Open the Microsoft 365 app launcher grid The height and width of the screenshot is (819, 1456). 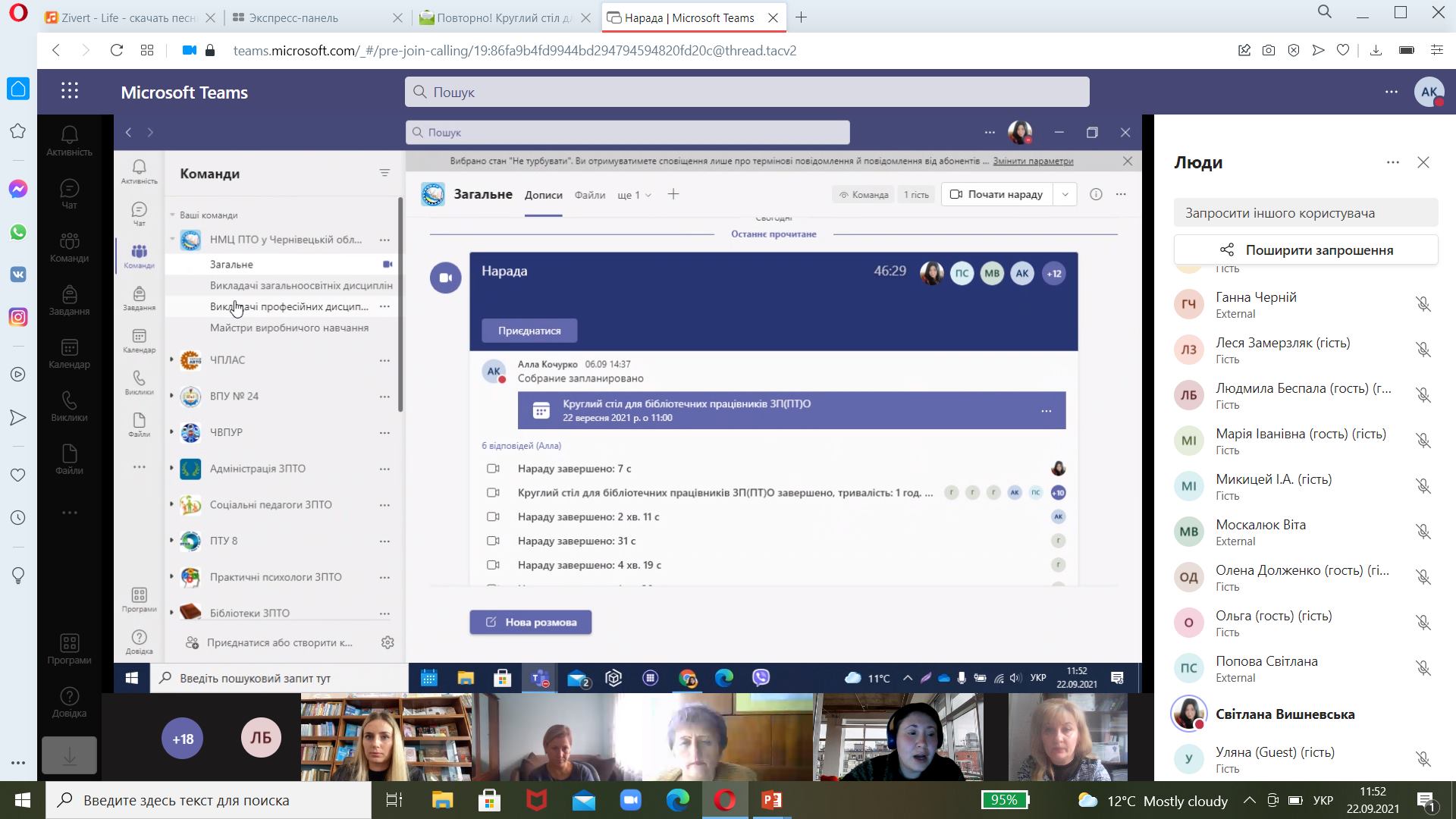coord(70,92)
